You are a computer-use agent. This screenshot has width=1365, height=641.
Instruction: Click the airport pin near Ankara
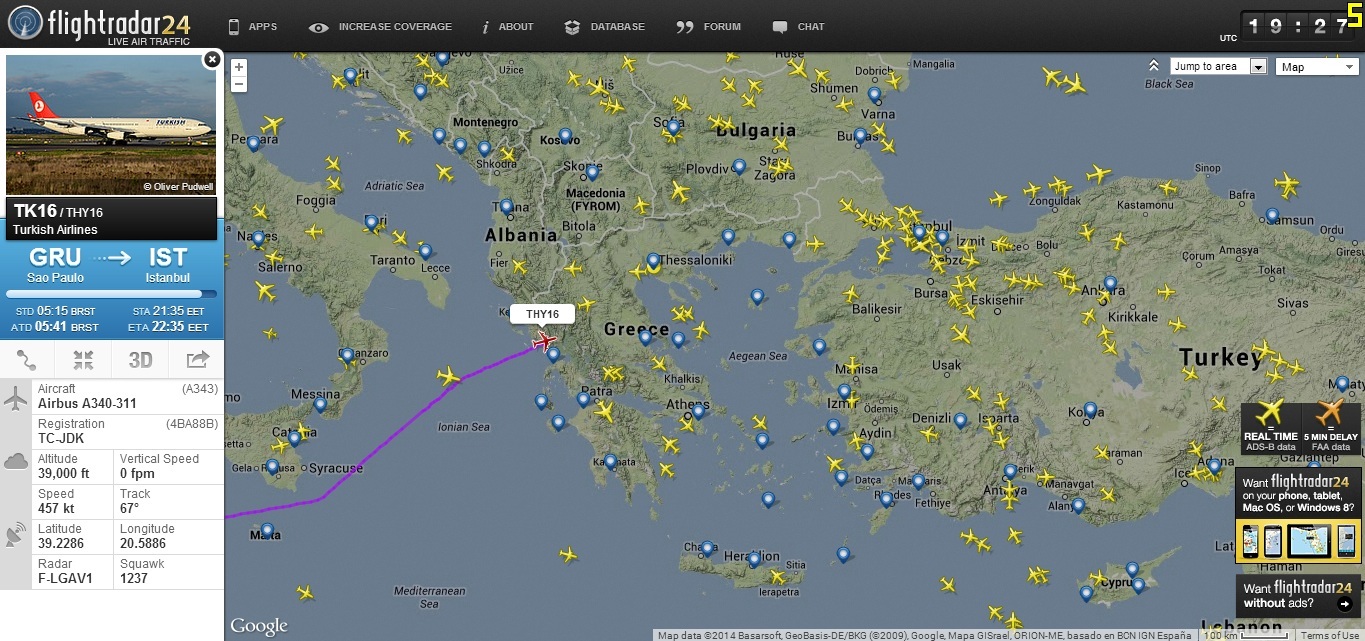pos(1110,284)
